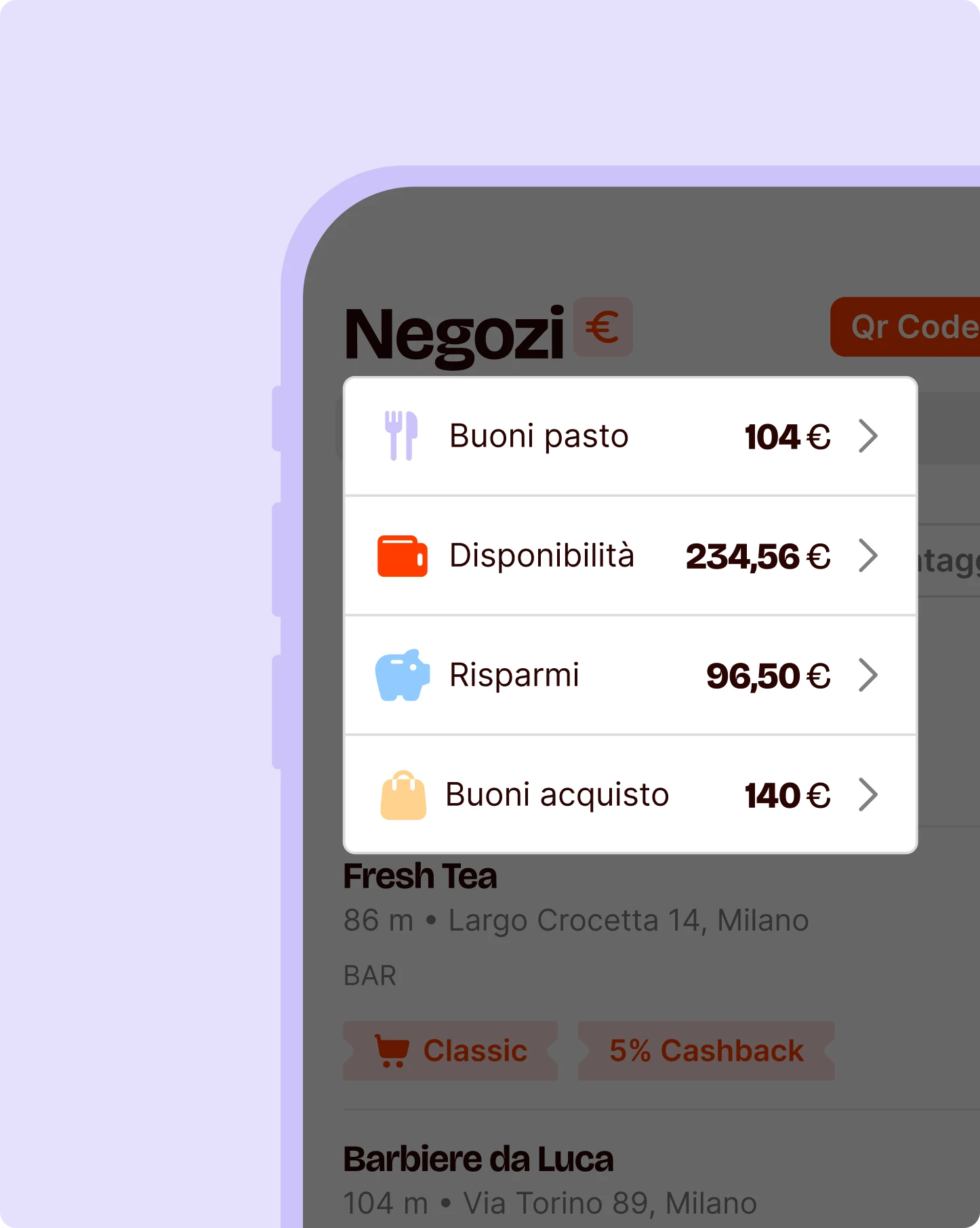Click the 234,56 € balance amount
This screenshot has width=980, height=1228.
coord(757,556)
